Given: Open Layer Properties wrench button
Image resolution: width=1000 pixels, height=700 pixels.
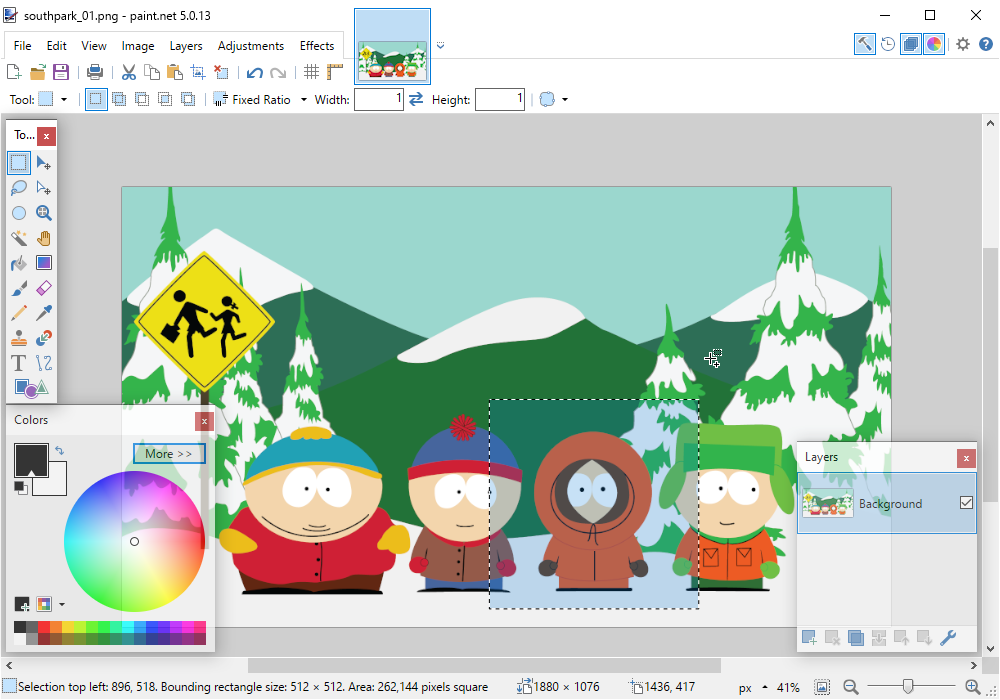Looking at the screenshot, I should point(948,638).
